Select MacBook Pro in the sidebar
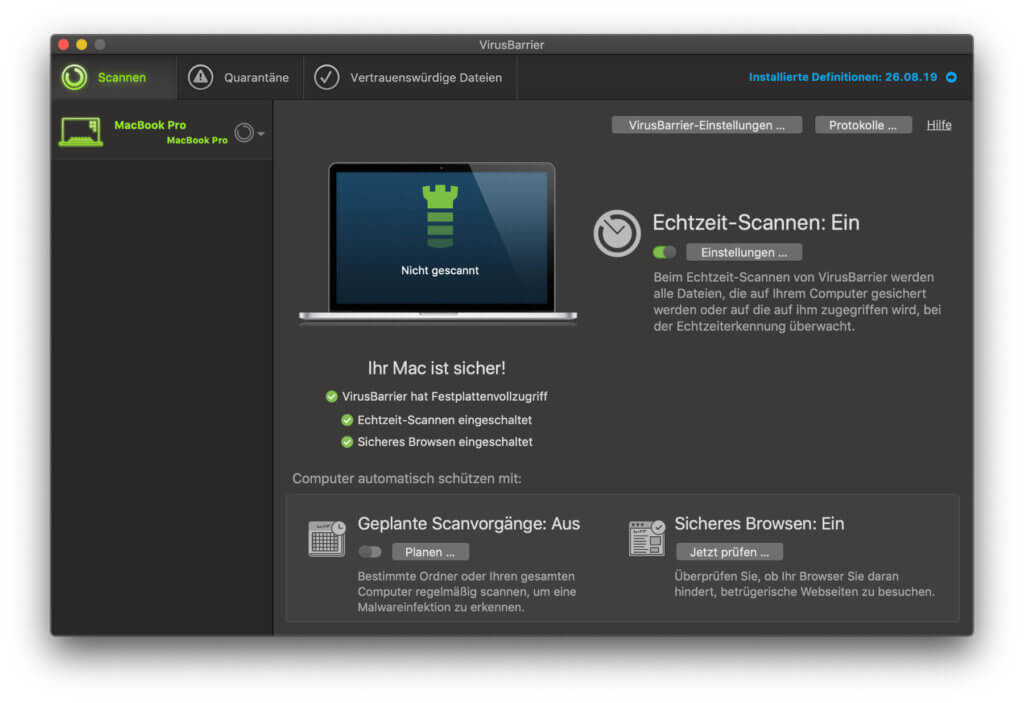 (162, 132)
